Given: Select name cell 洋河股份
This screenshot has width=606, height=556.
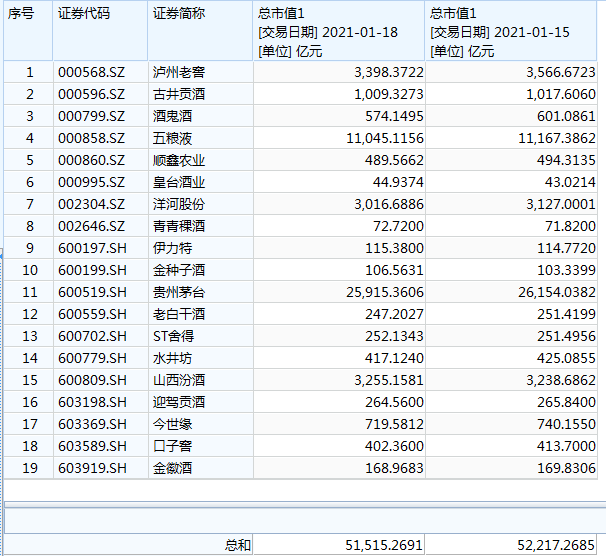Looking at the screenshot, I should (201, 204).
